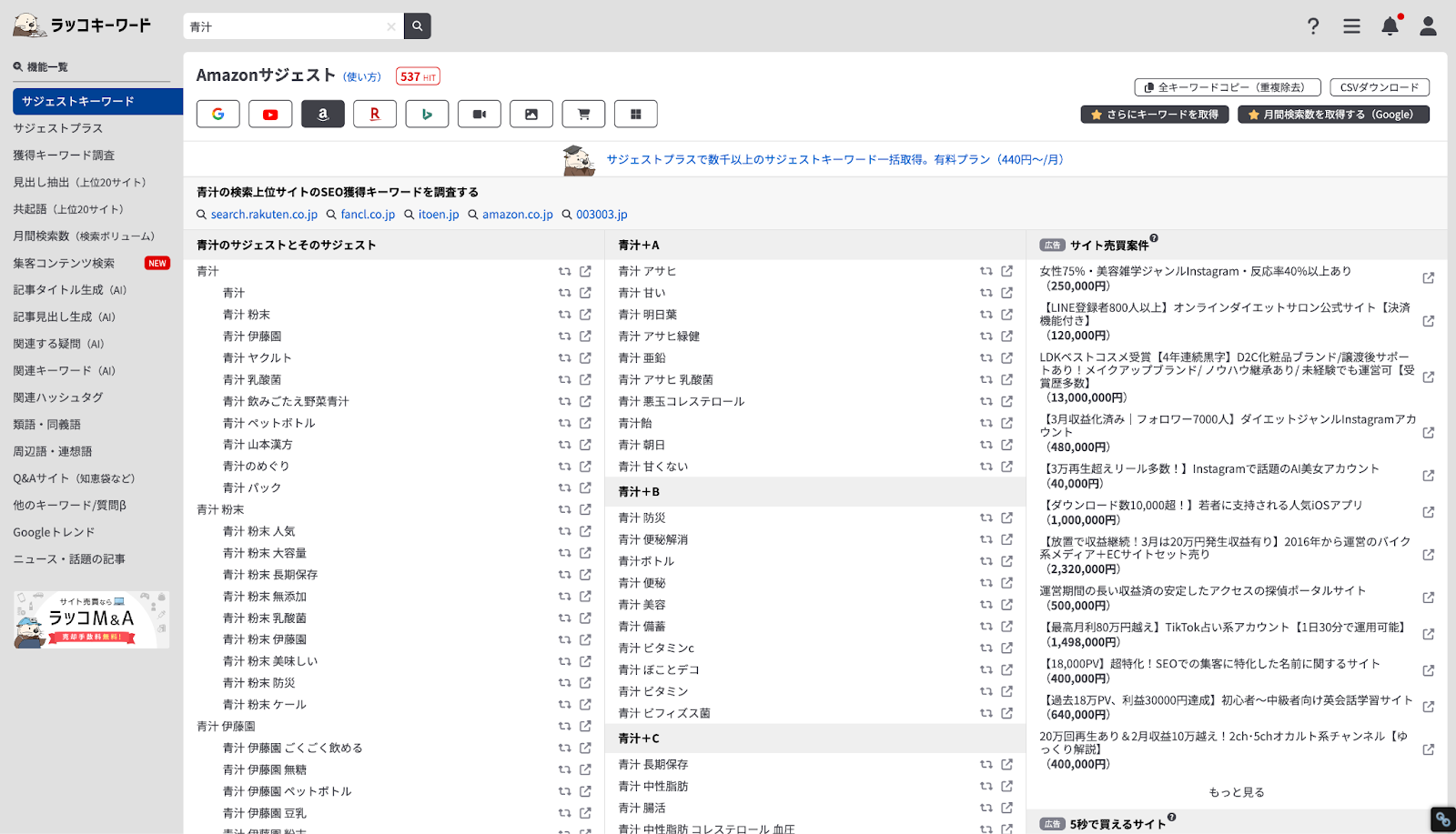Viewport: 1456px width, 834px height.
Task: Open サジェストキーワード in the sidebar
Action: pyautogui.click(x=97, y=101)
